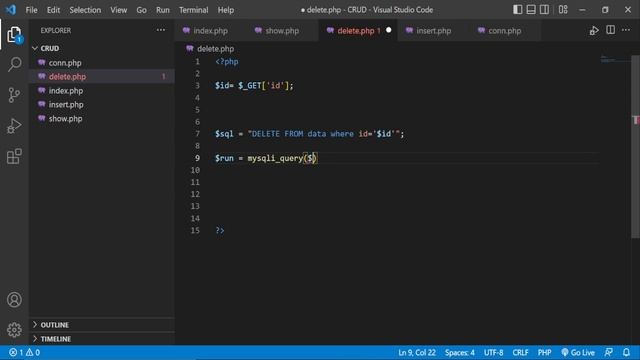Change language mode via PHP
Image resolution: width=640 pixels, height=360 pixels.
point(544,353)
